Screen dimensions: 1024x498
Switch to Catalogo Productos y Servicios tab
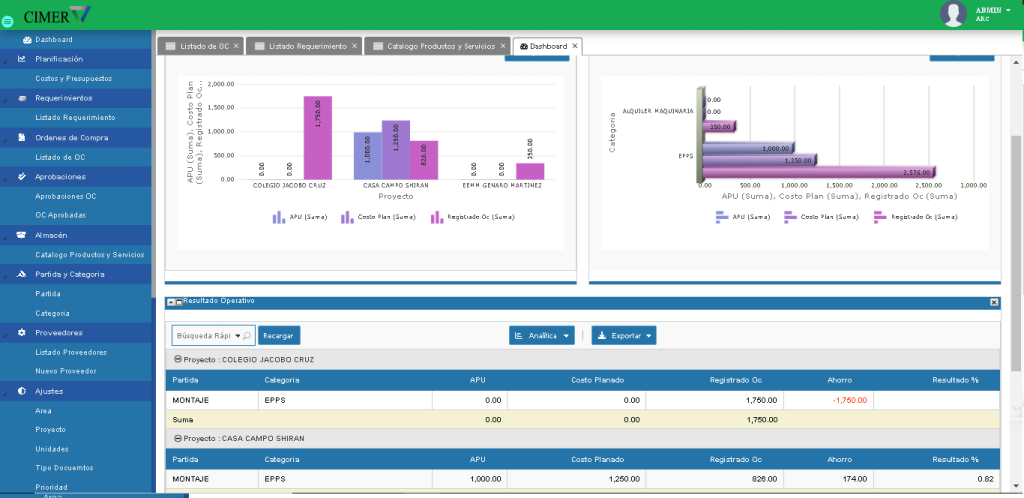[x=433, y=46]
